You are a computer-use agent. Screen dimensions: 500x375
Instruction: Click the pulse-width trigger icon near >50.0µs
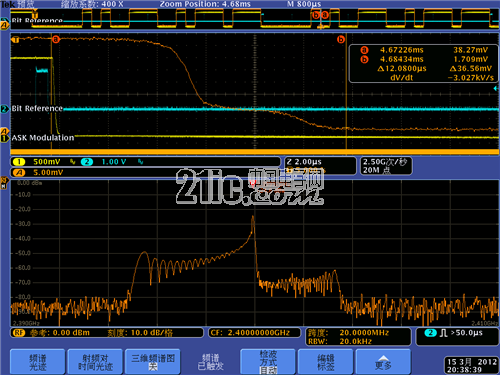click(443, 333)
